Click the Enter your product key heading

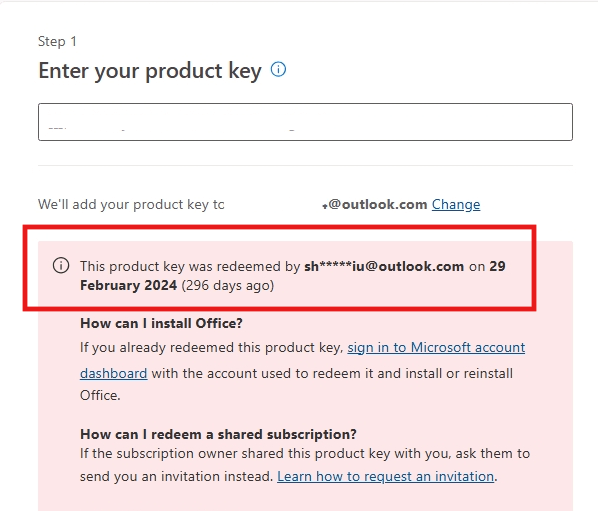coord(150,71)
